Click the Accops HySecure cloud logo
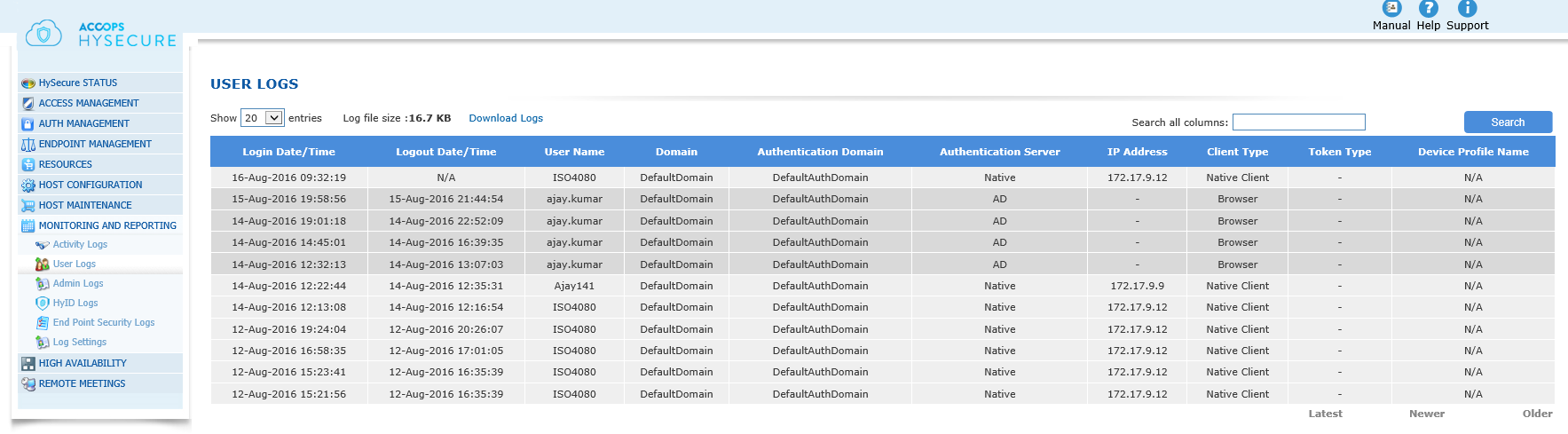 (x=43, y=34)
